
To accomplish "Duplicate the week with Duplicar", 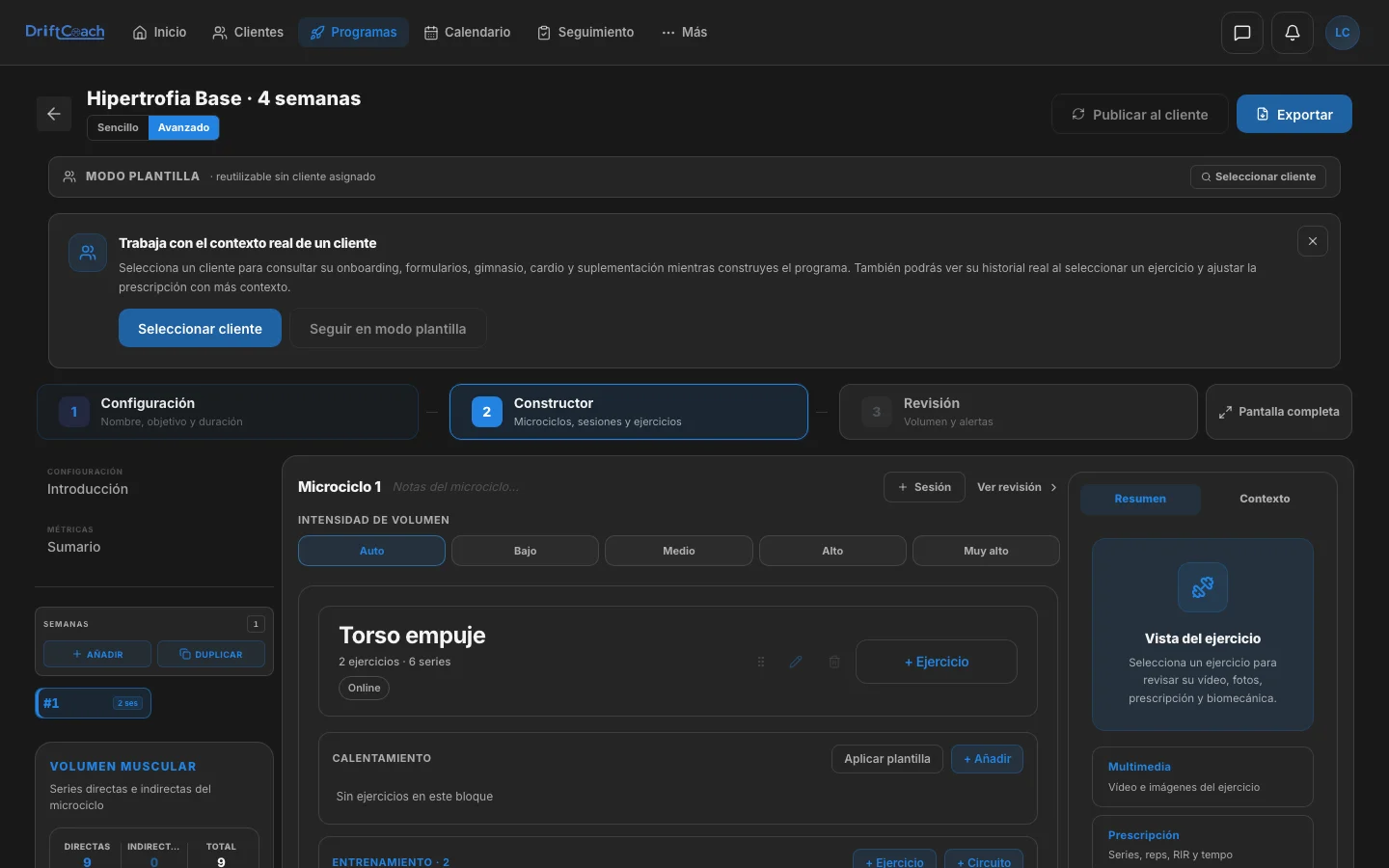I will click(x=211, y=654).
